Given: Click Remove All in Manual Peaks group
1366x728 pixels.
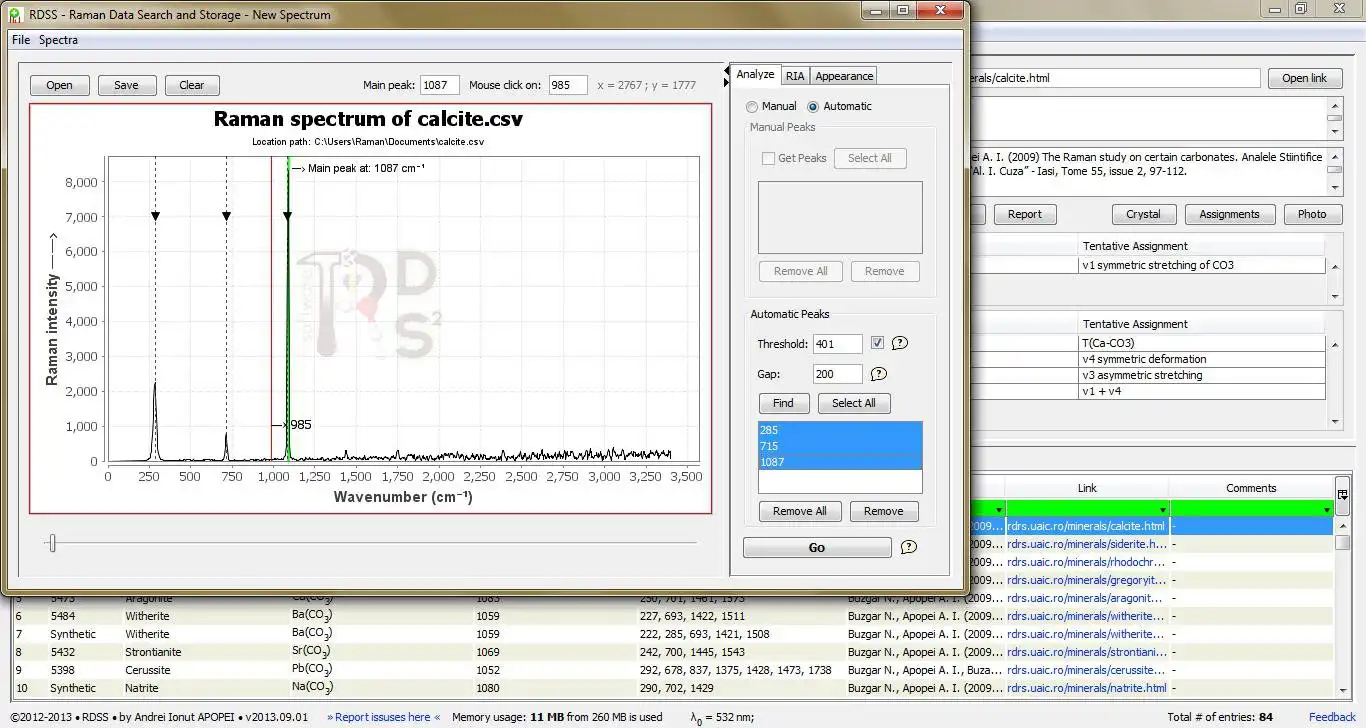Looking at the screenshot, I should (801, 271).
